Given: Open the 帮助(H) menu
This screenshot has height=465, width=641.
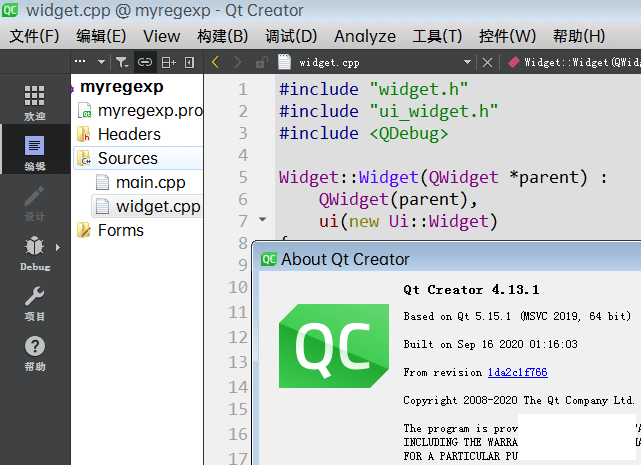Looking at the screenshot, I should click(579, 36).
